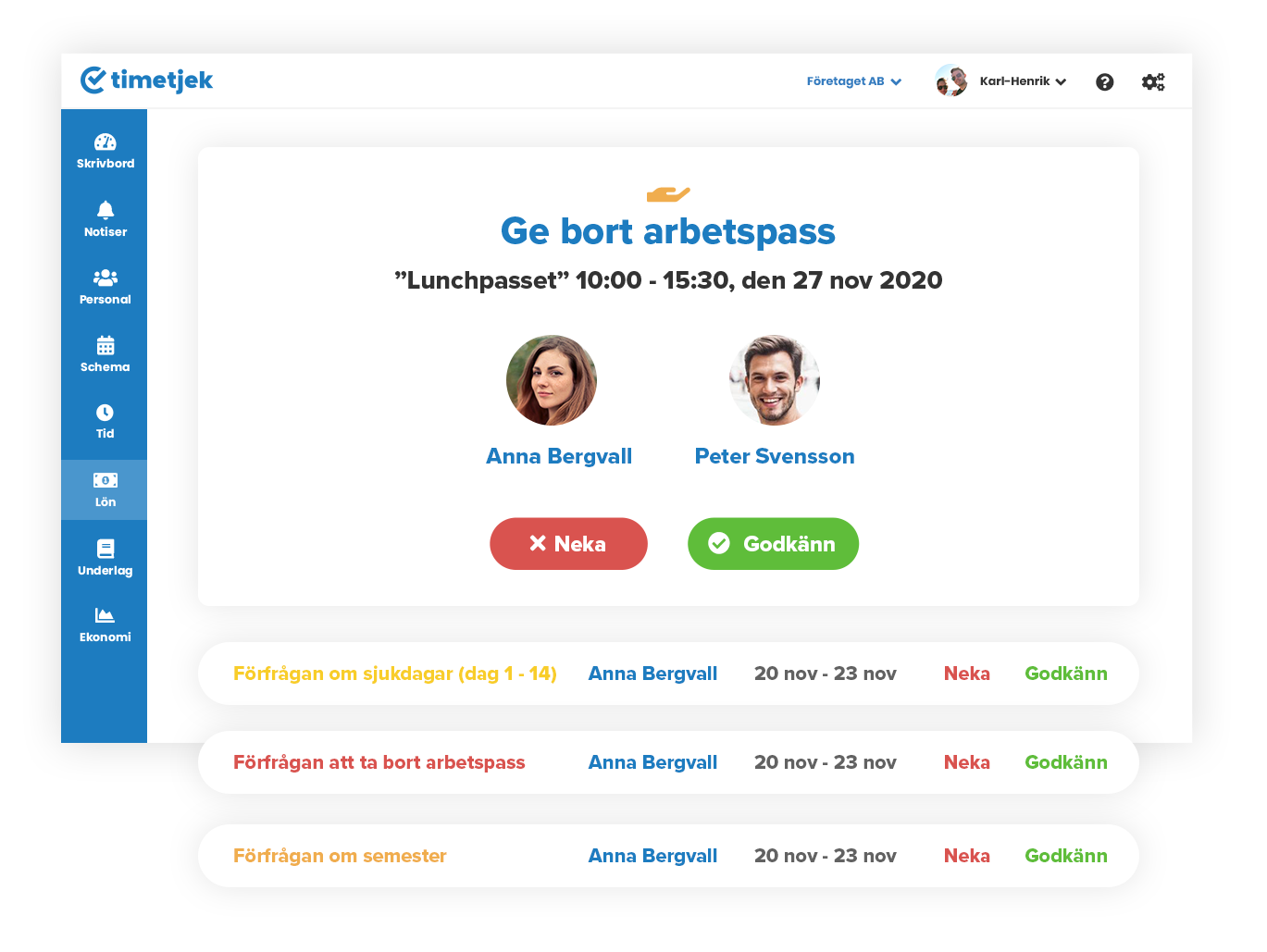Open settings gears icon

pos(1153,81)
